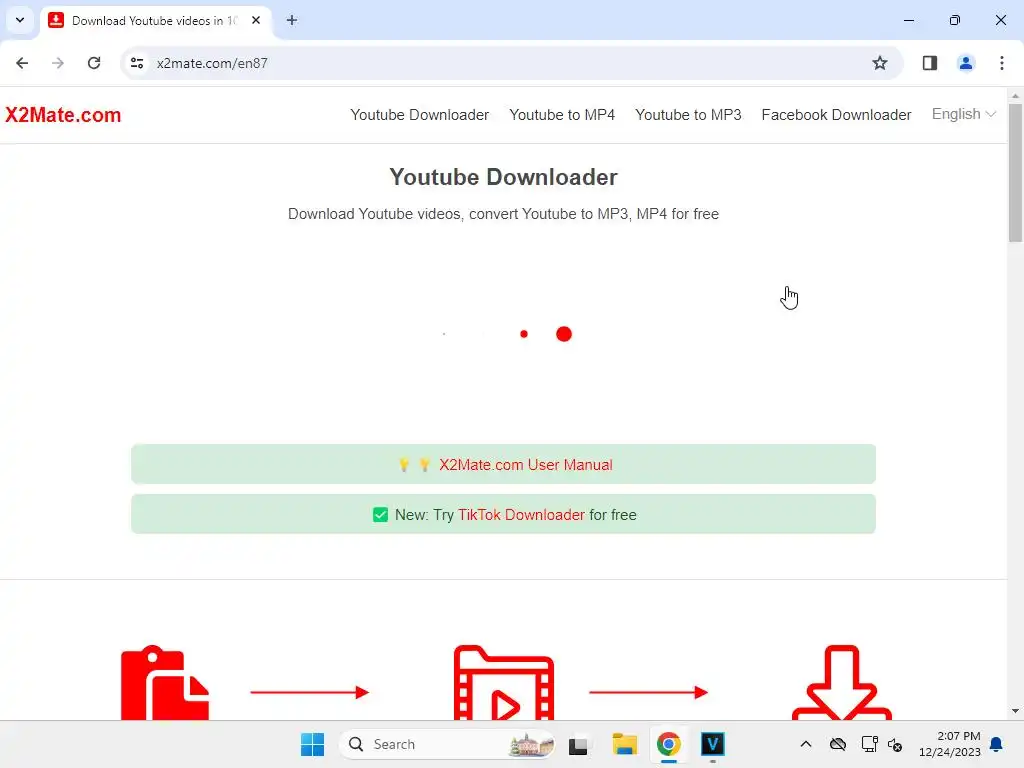
Task: Click the Youtube Downloader page heading
Action: coord(504,177)
